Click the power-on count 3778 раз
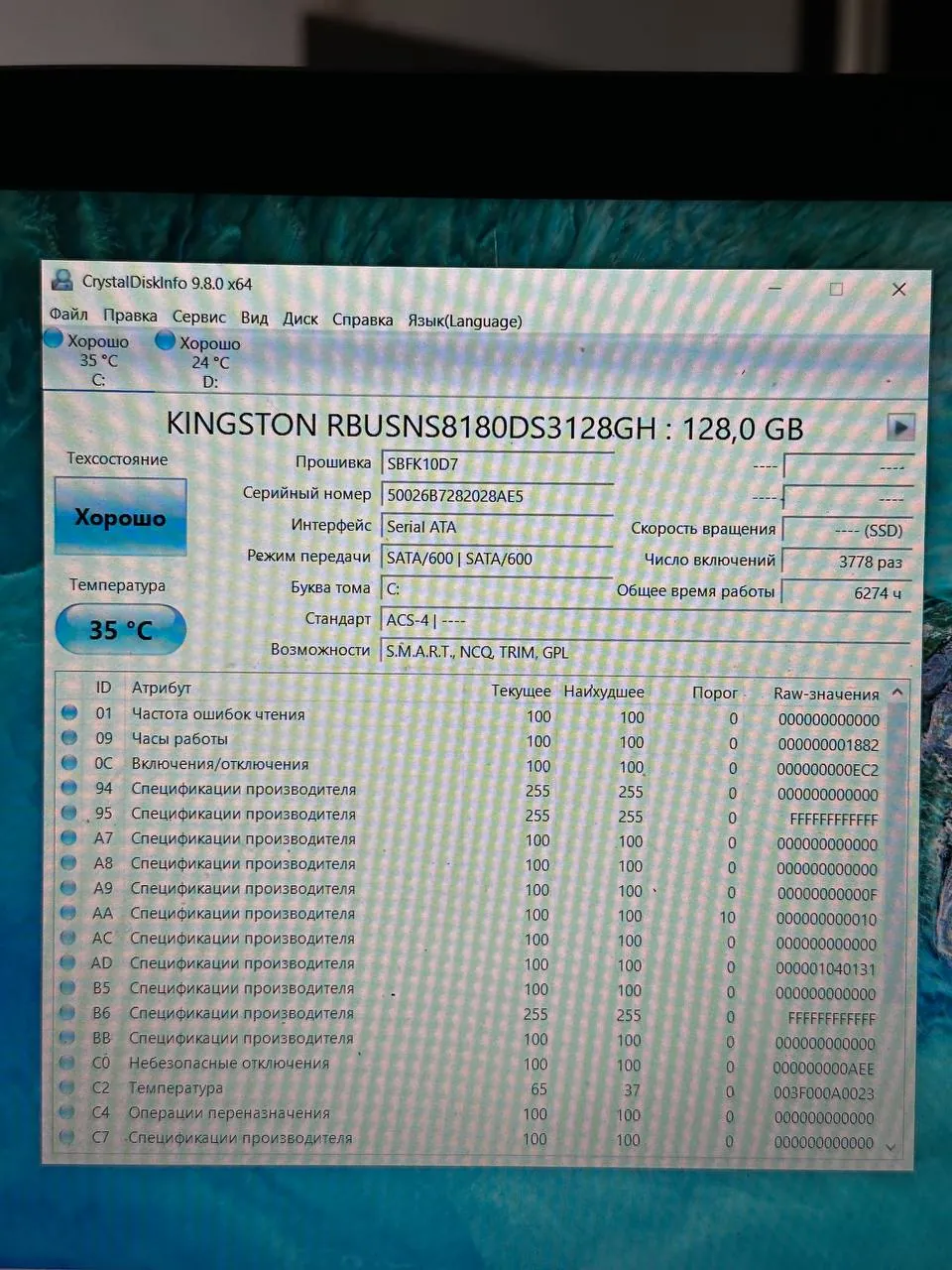This screenshot has height=1270, width=952. [x=846, y=562]
